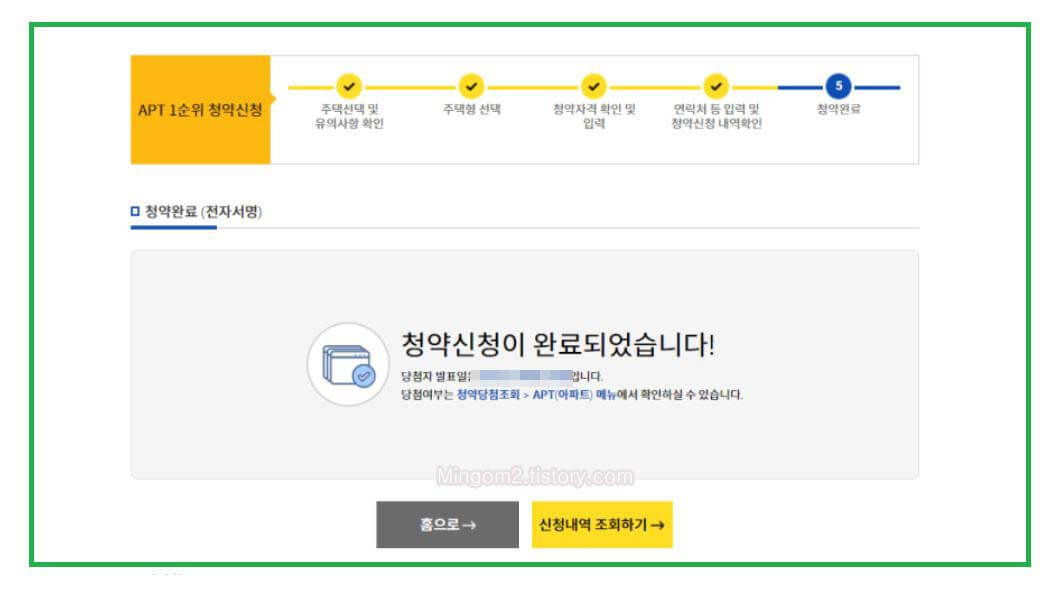Expand the chevron between 청약당첨조회 and APT
This screenshot has height=594, width=1059.
(x=527, y=392)
